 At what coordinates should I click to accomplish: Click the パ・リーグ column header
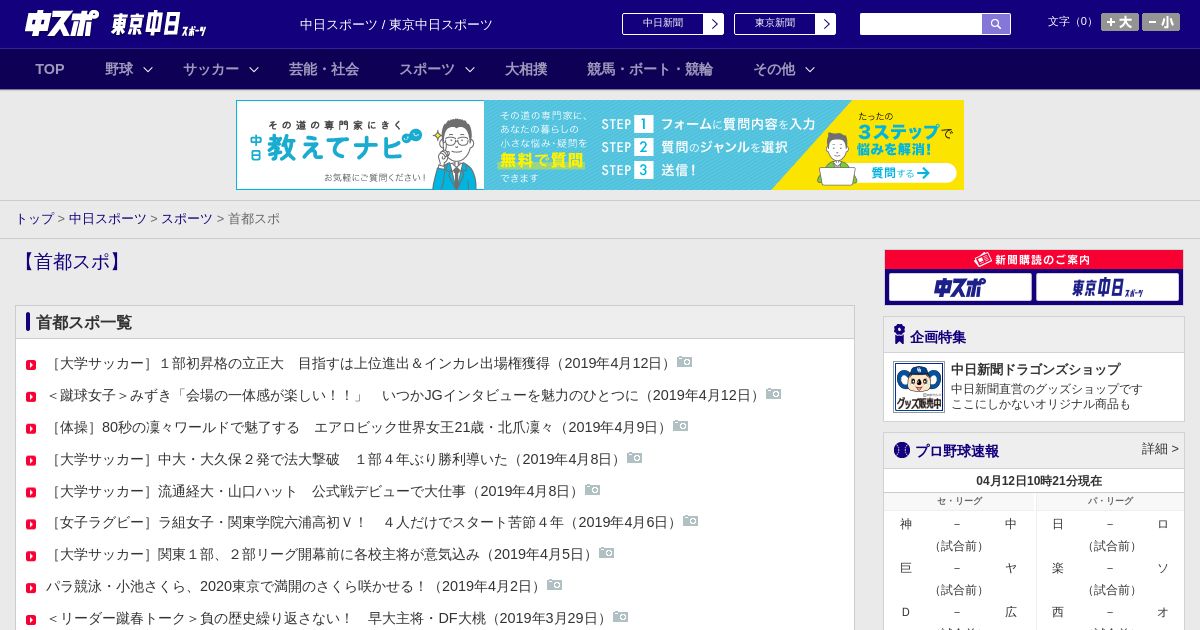pos(1110,501)
